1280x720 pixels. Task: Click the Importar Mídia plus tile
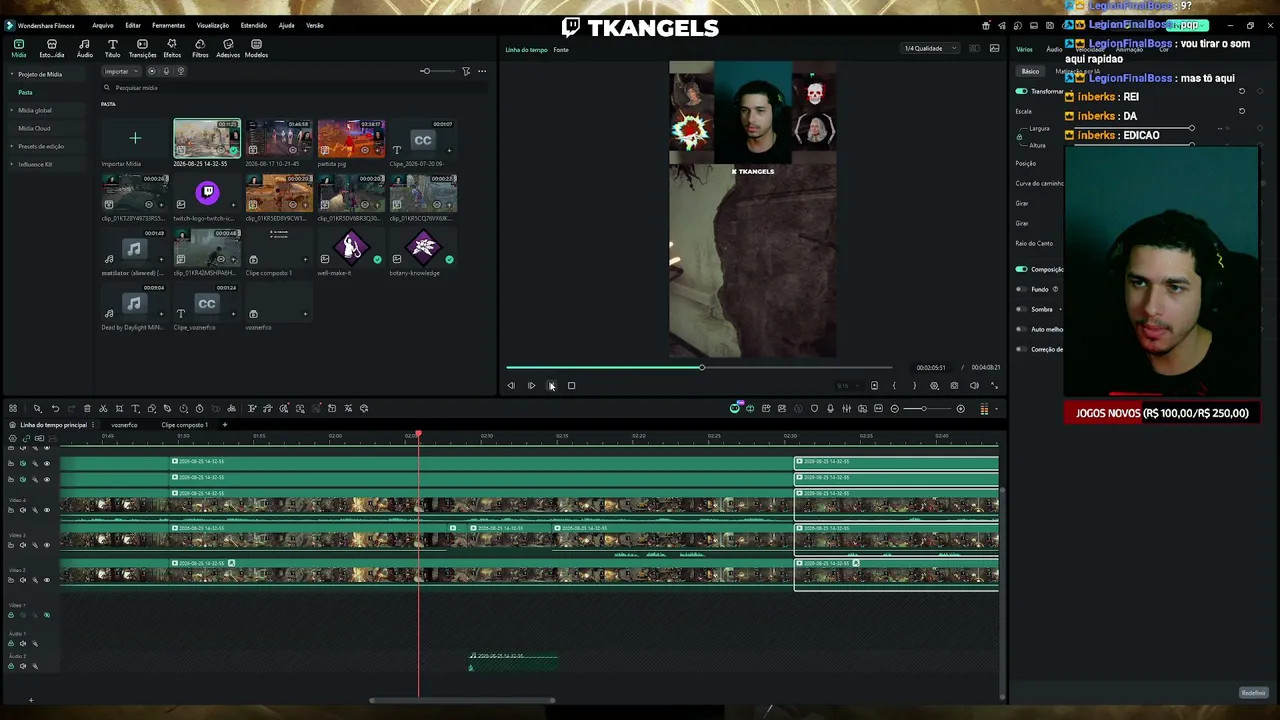[135, 138]
